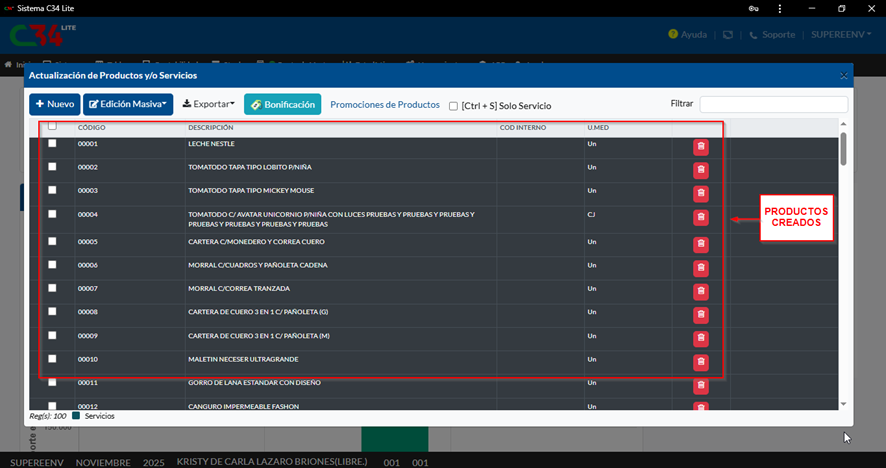Screen dimensions: 886x468
Task: Check the box for product 00002
Action: pos(52,167)
